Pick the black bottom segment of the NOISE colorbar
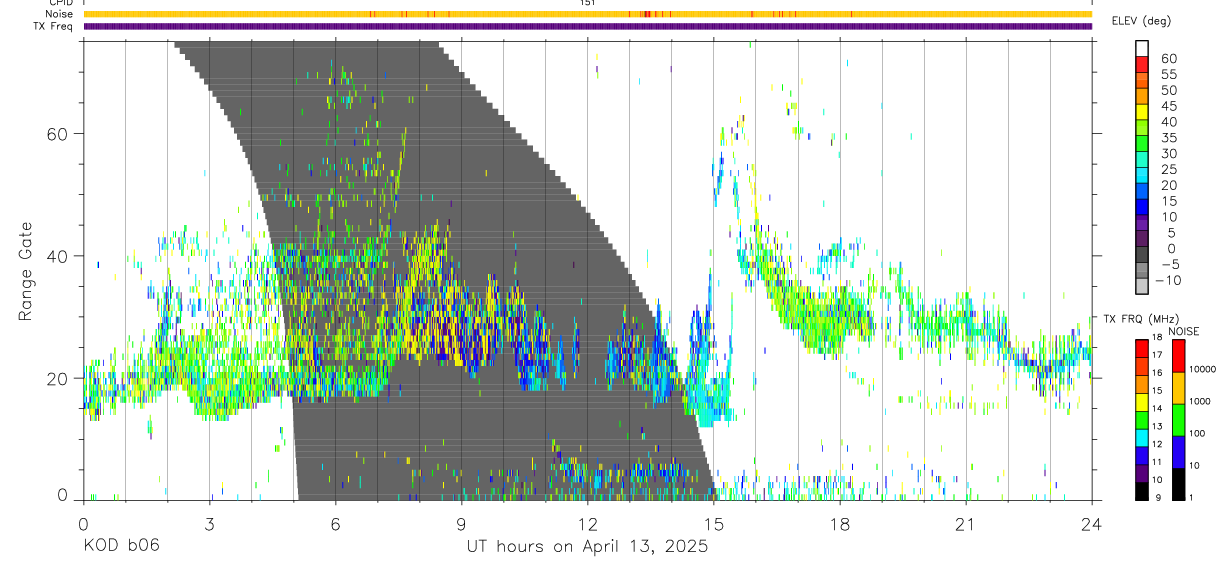This screenshot has height=567, width=1228. [1179, 484]
